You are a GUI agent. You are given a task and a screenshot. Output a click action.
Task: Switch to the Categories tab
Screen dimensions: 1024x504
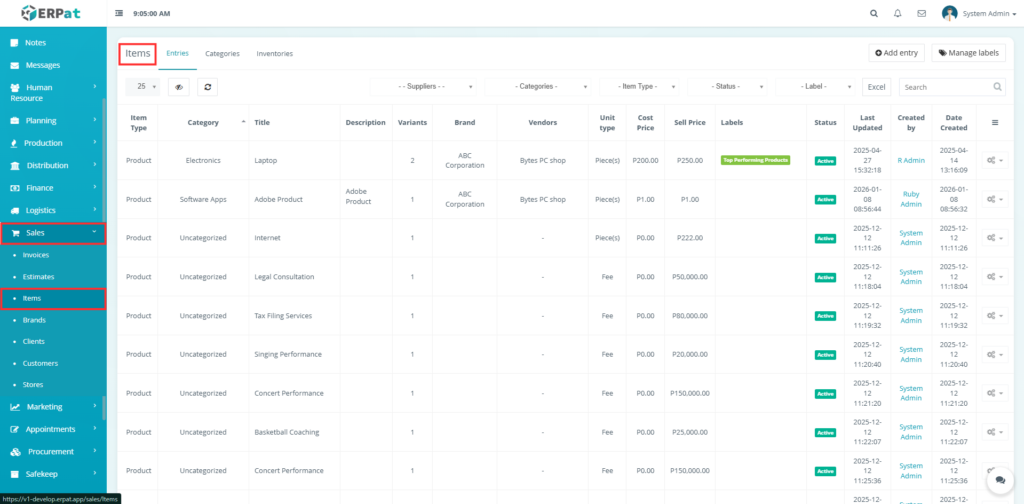[222, 53]
